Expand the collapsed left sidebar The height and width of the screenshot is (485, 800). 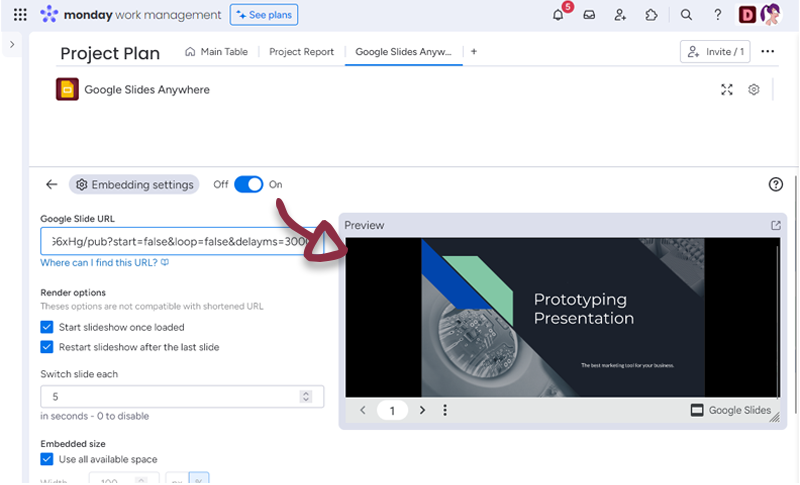pos(12,45)
